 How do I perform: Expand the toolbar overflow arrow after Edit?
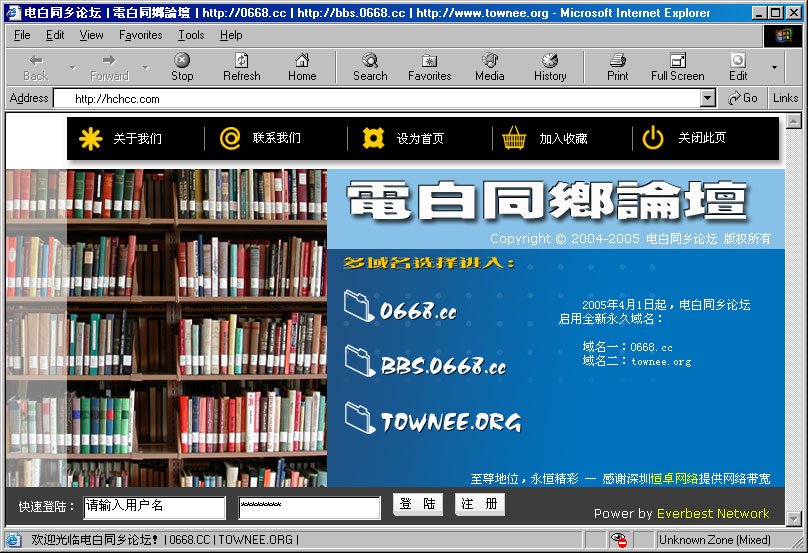[774, 68]
